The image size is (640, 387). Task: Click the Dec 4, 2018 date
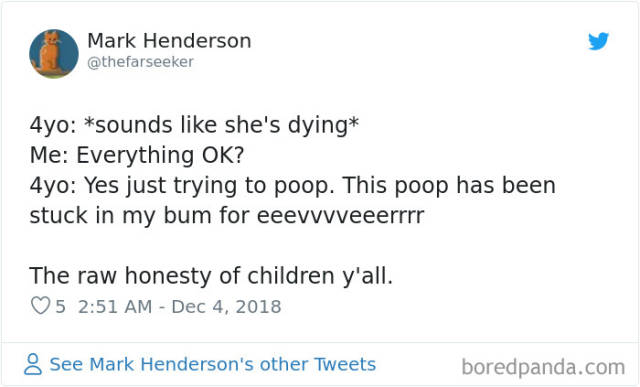(226, 307)
